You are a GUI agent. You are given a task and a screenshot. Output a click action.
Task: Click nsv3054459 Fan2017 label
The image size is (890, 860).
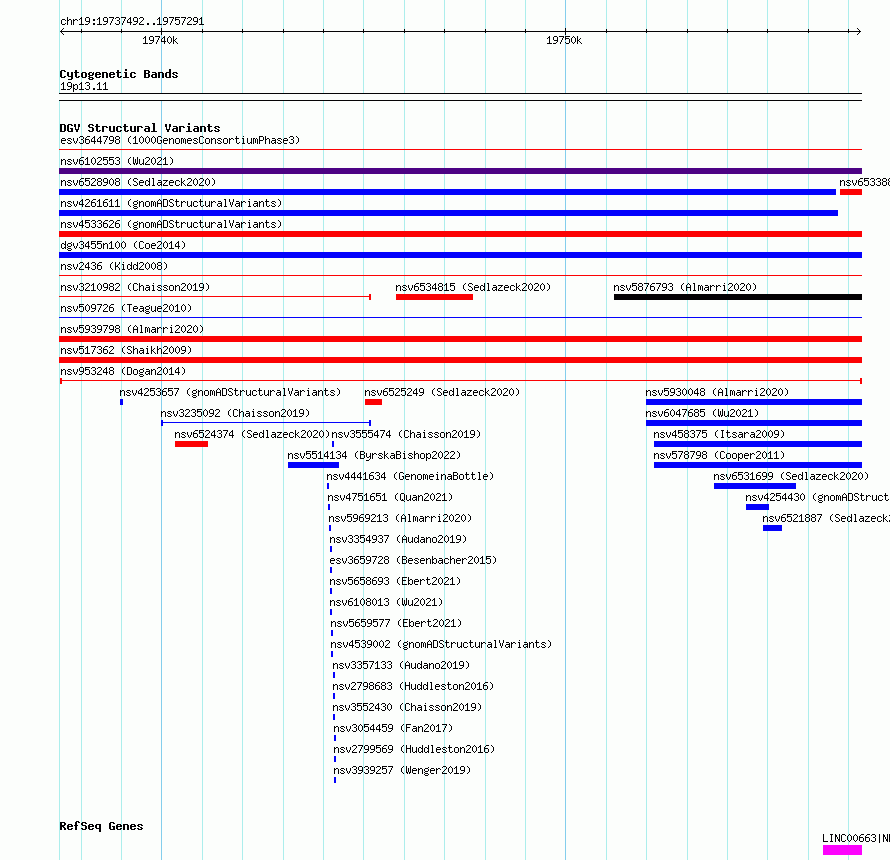pos(393,728)
